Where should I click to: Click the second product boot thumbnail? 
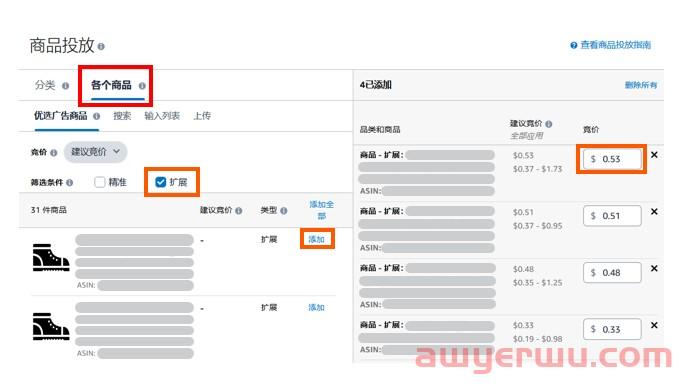click(51, 327)
